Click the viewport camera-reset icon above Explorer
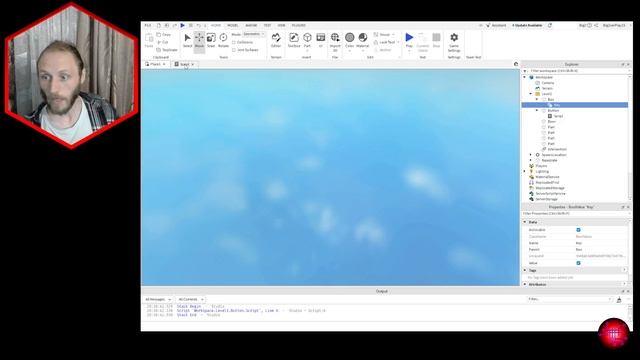640x360 pixels. [516, 64]
